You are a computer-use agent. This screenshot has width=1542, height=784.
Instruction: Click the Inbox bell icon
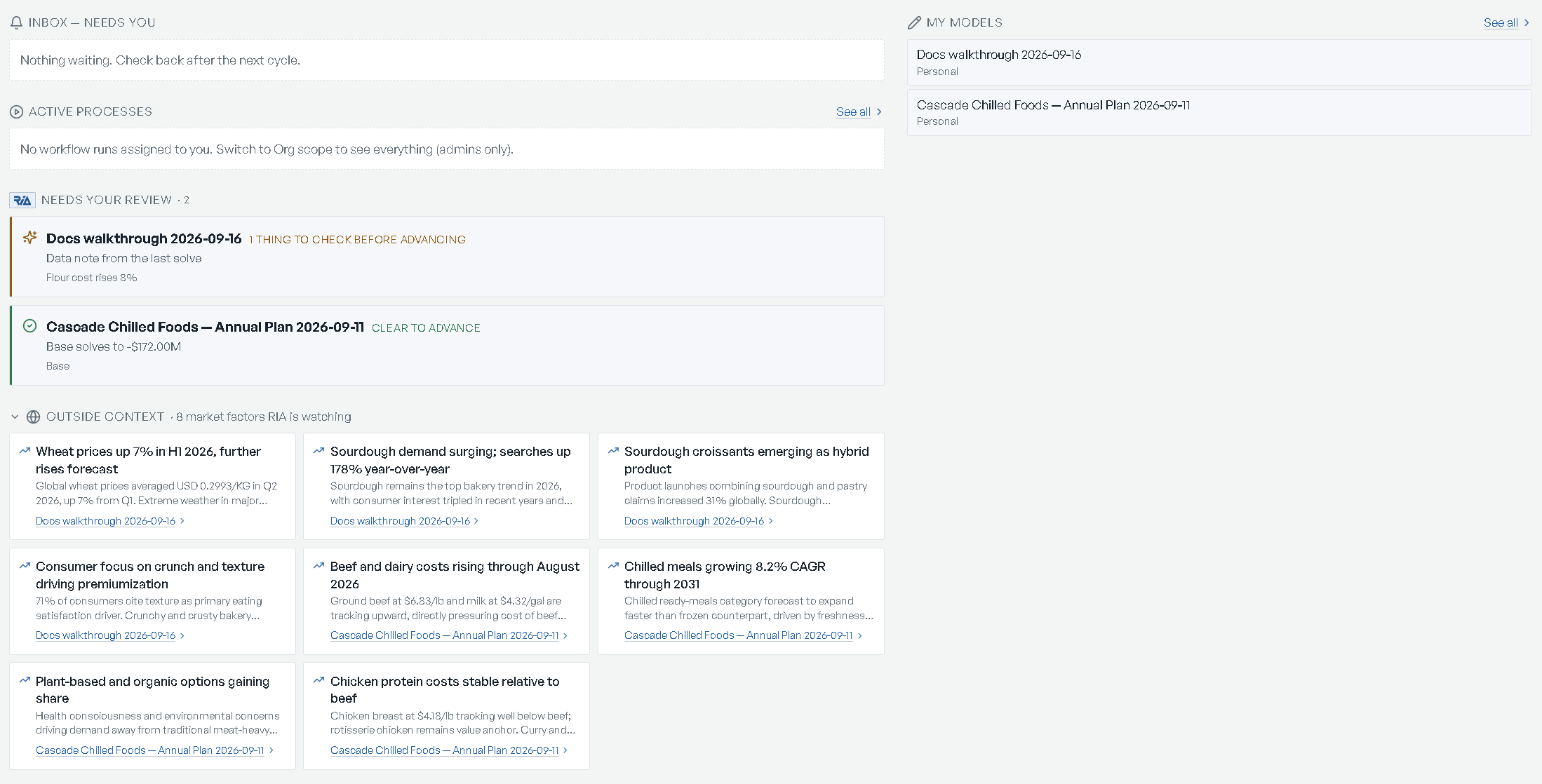click(16, 22)
